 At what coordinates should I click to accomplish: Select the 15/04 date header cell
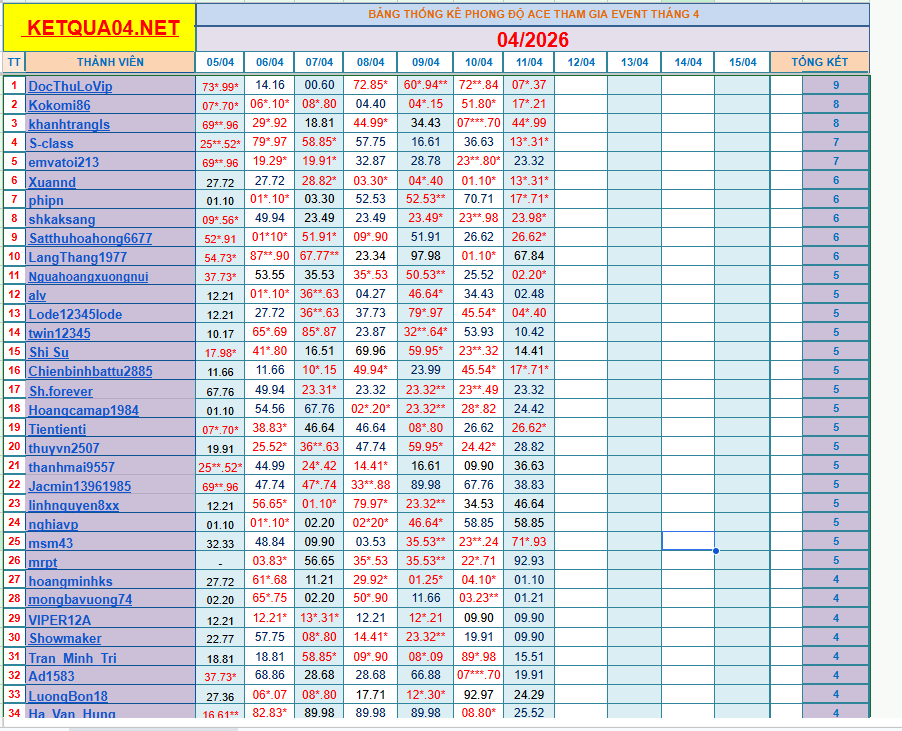pos(742,62)
